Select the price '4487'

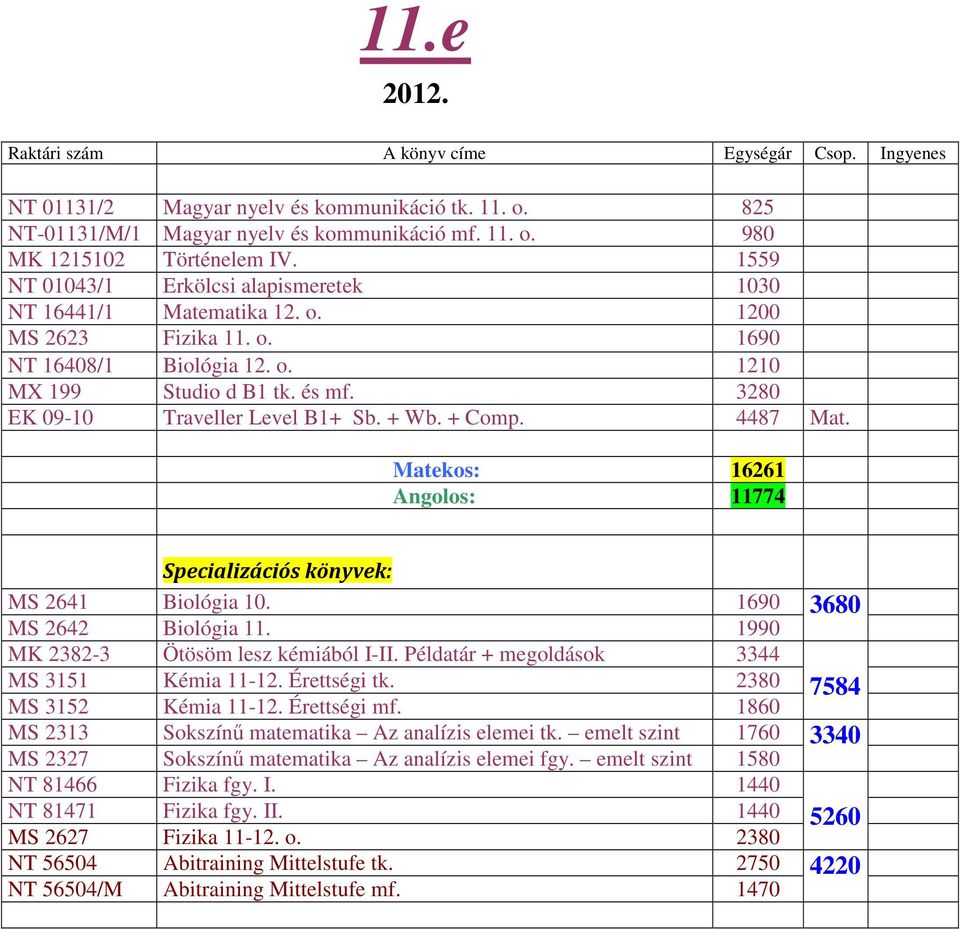point(758,418)
